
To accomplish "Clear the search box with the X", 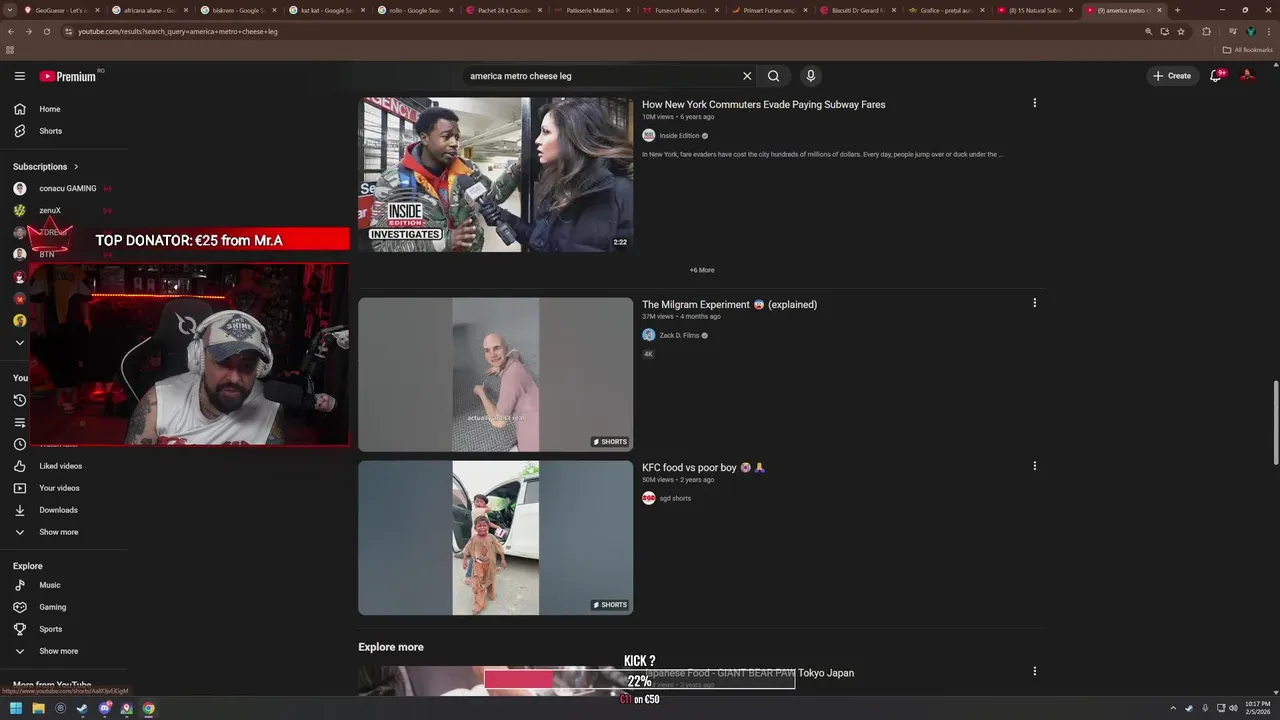I will [x=746, y=76].
